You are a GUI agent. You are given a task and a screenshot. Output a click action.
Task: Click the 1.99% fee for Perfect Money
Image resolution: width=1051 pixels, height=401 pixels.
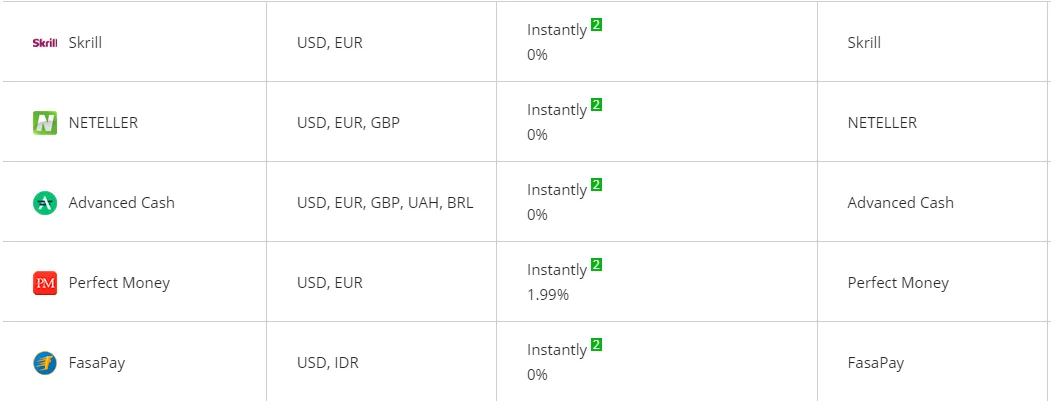pyautogui.click(x=548, y=294)
